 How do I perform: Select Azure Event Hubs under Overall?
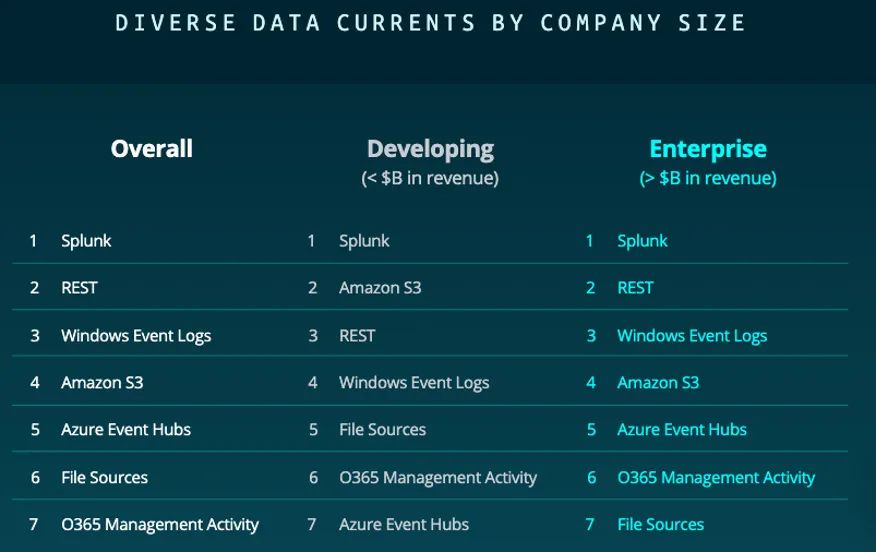(126, 430)
